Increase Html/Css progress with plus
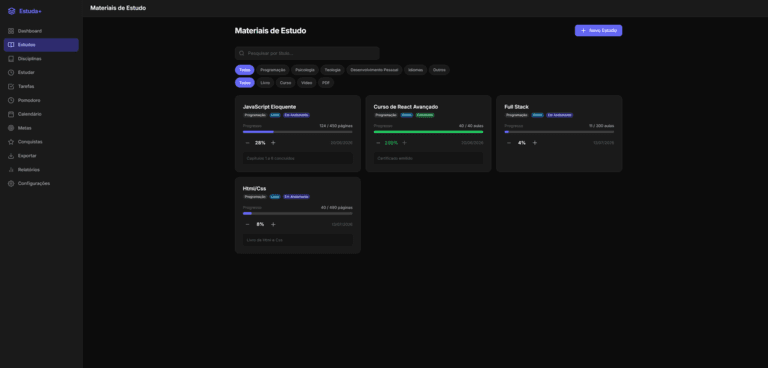This screenshot has height=368, width=768. pos(273,224)
